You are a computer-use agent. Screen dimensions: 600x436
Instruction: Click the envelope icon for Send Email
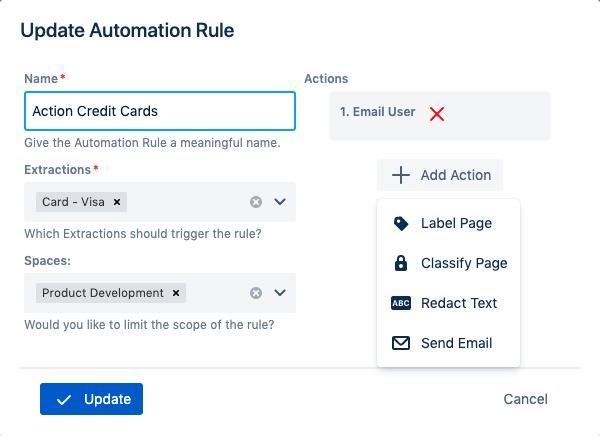401,343
